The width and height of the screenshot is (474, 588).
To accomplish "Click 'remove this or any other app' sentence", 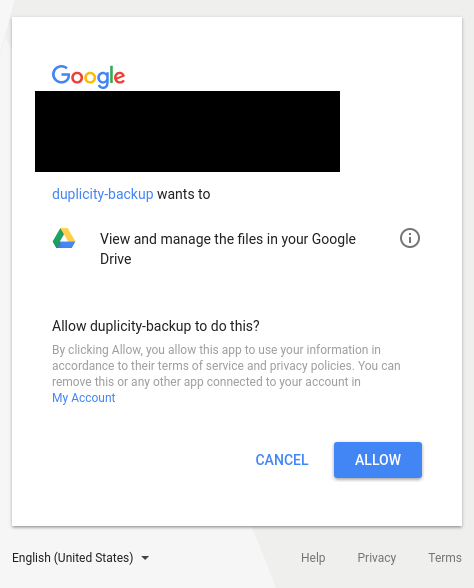I will (x=128, y=382).
